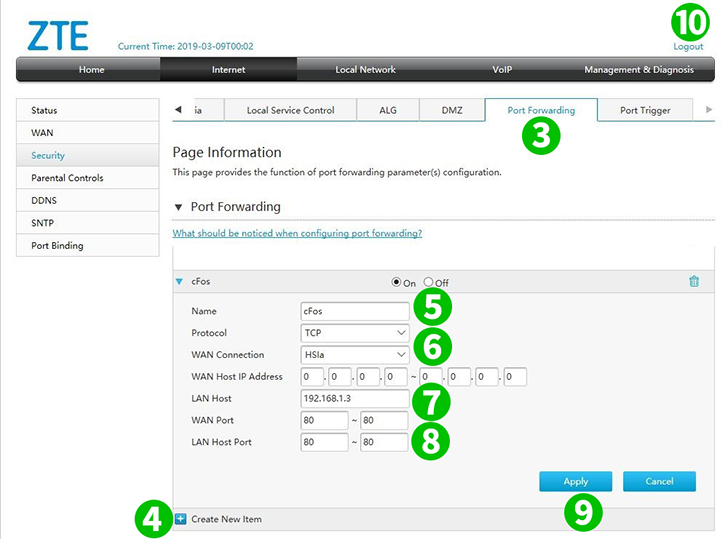728x539 pixels.
Task: Click the plus icon beside Create New Item
Action: (181, 519)
